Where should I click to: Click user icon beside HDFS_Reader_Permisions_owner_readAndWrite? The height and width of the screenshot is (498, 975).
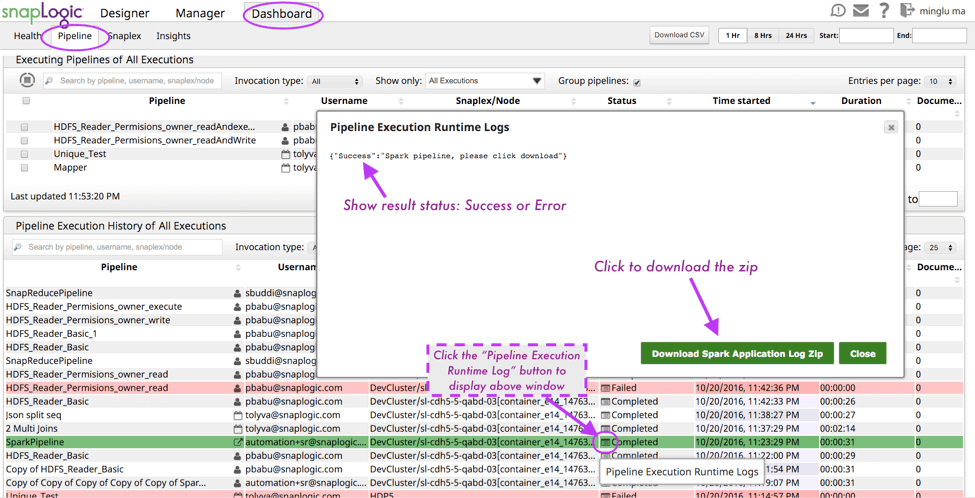click(x=285, y=140)
